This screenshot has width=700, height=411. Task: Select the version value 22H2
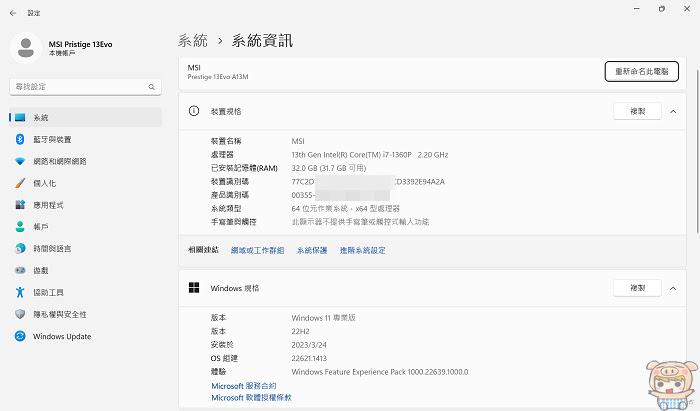300,332
